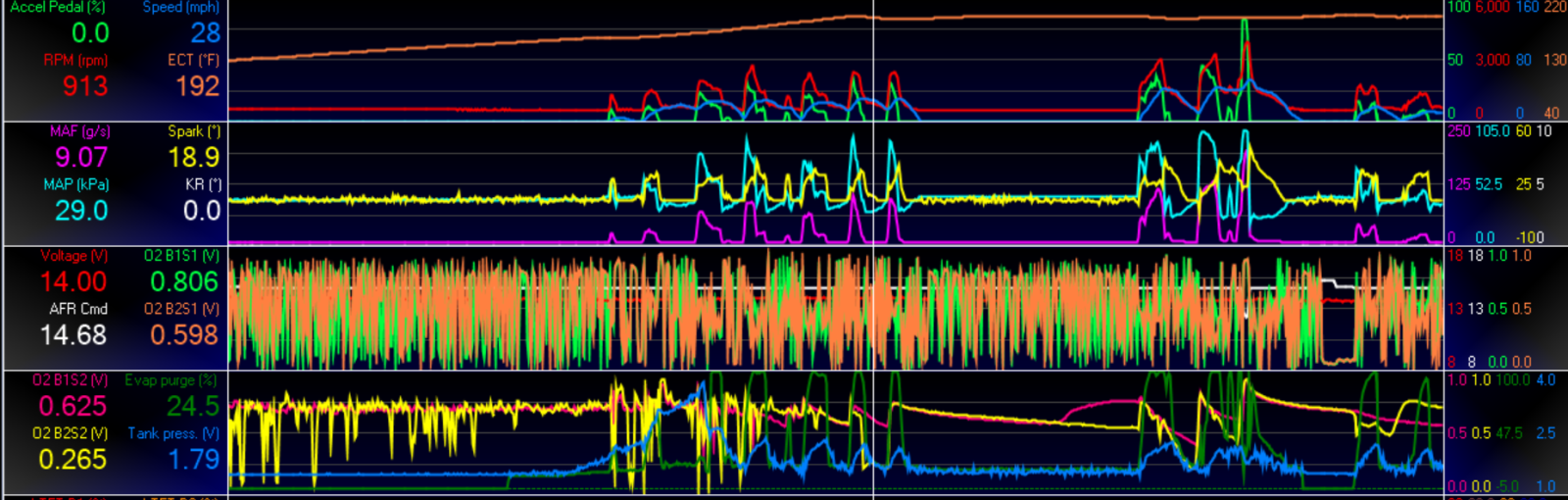Click the 52.5 MAP axis midpoint
This screenshot has height=500, width=1568.
pyautogui.click(x=1489, y=184)
